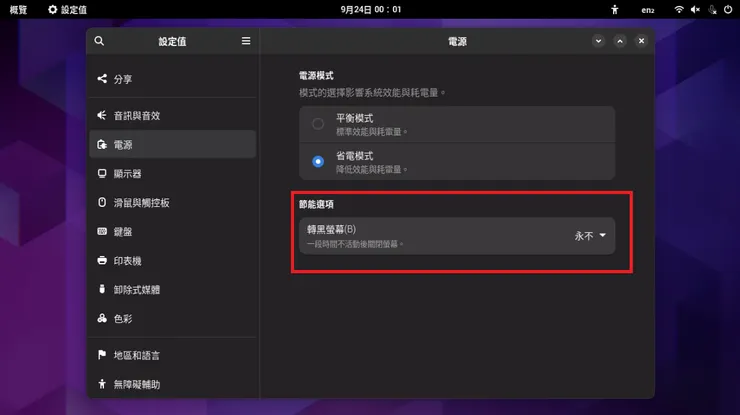
Task: Open 色彩 settings panel
Action: click(173, 319)
